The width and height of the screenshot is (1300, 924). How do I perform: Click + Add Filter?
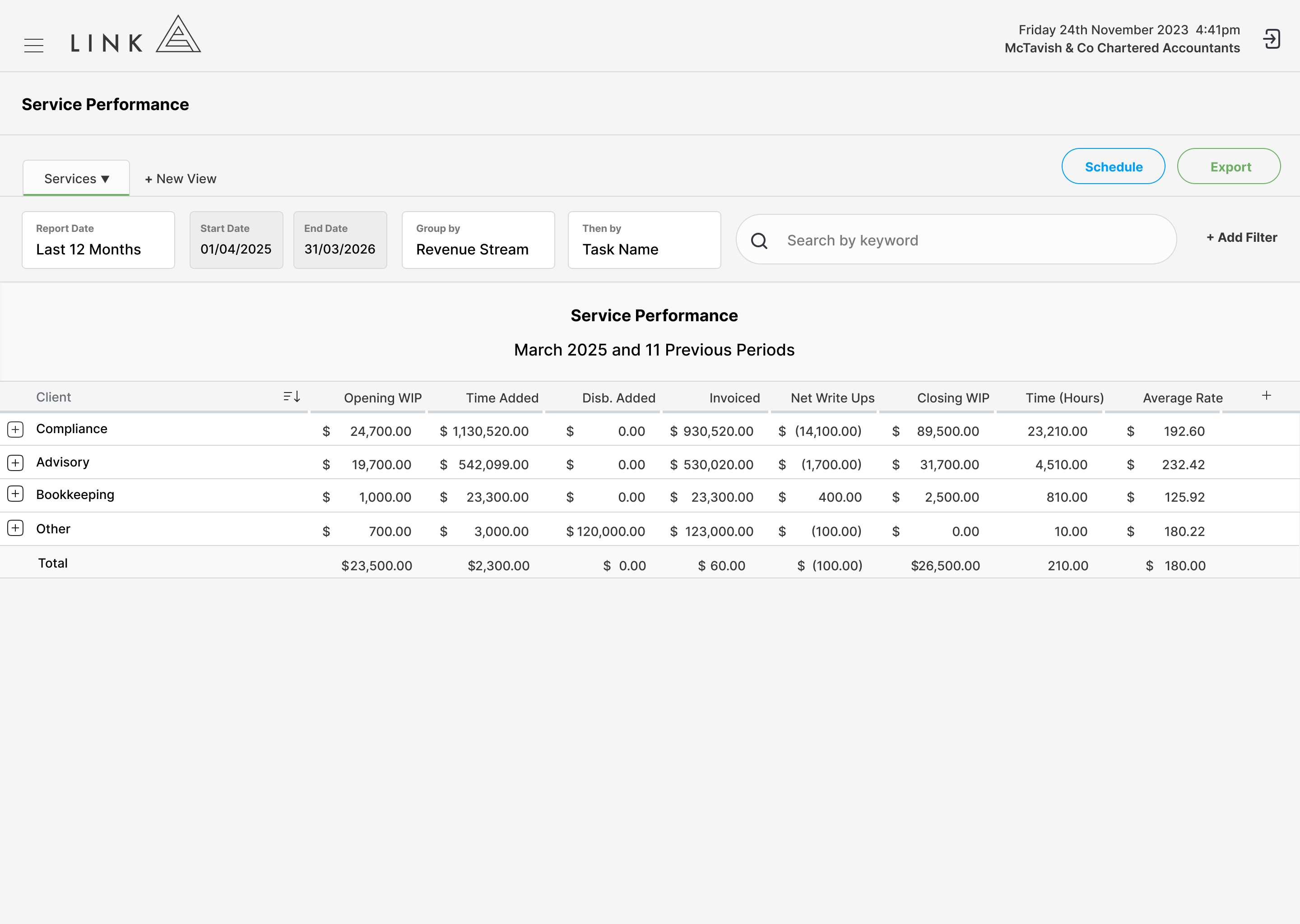(1242, 237)
